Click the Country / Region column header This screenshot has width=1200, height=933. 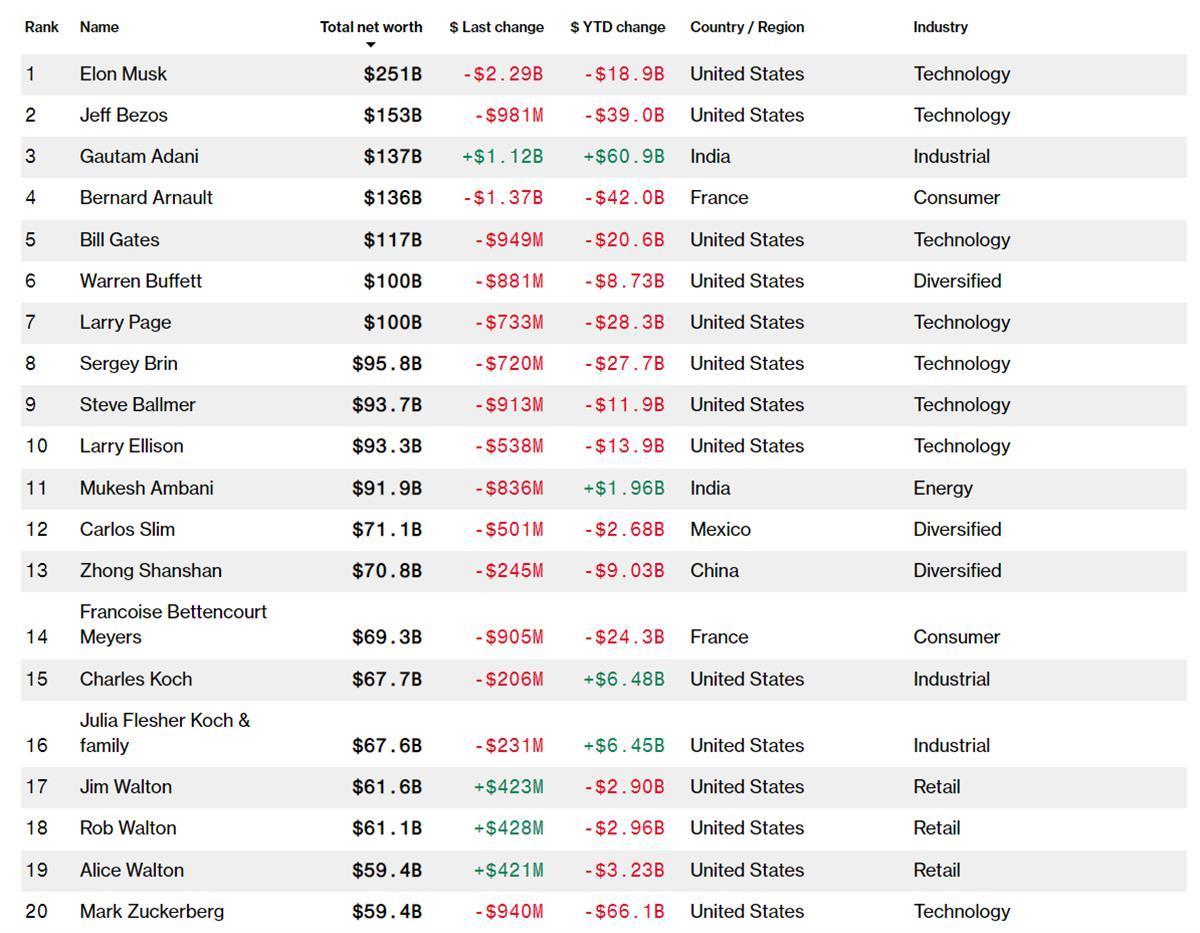pos(746,27)
